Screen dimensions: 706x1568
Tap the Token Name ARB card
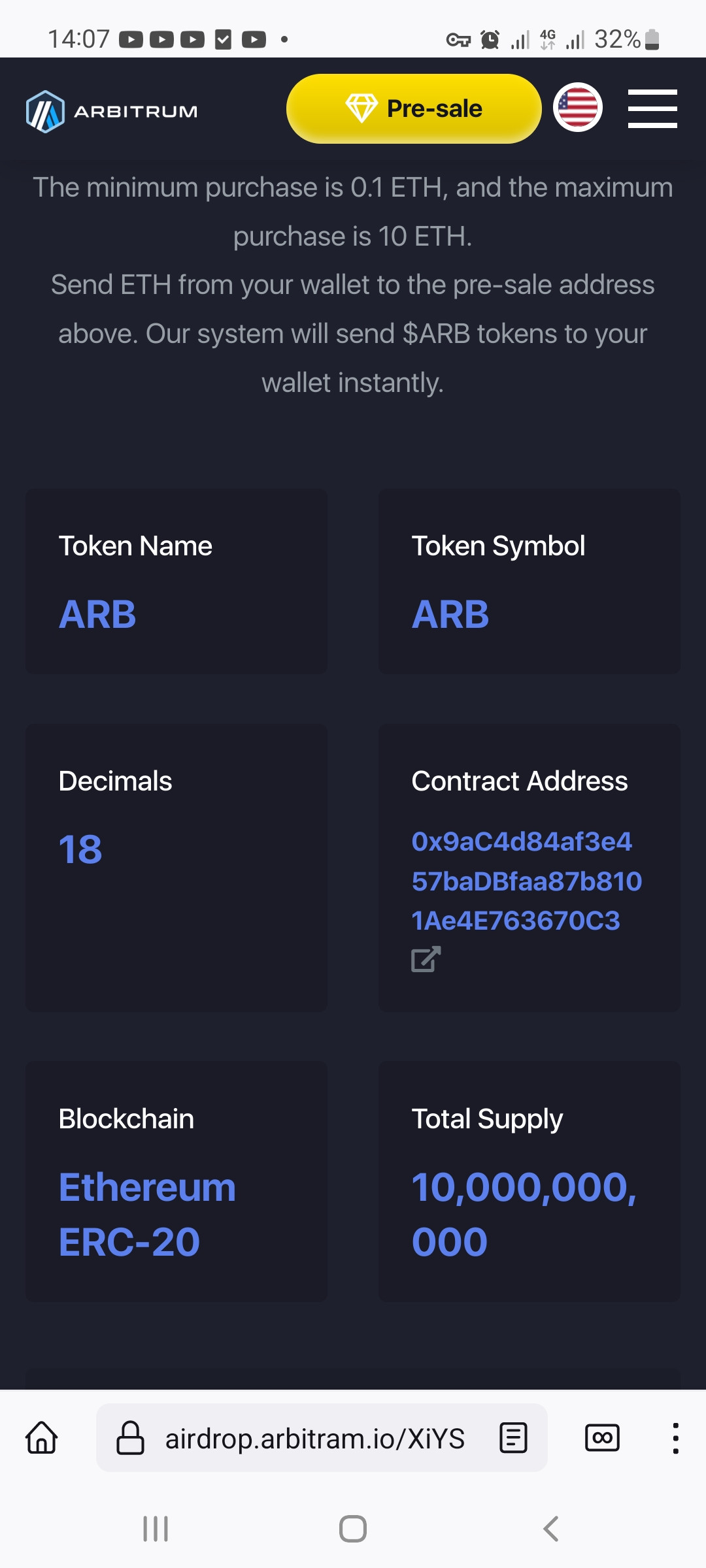point(176,581)
